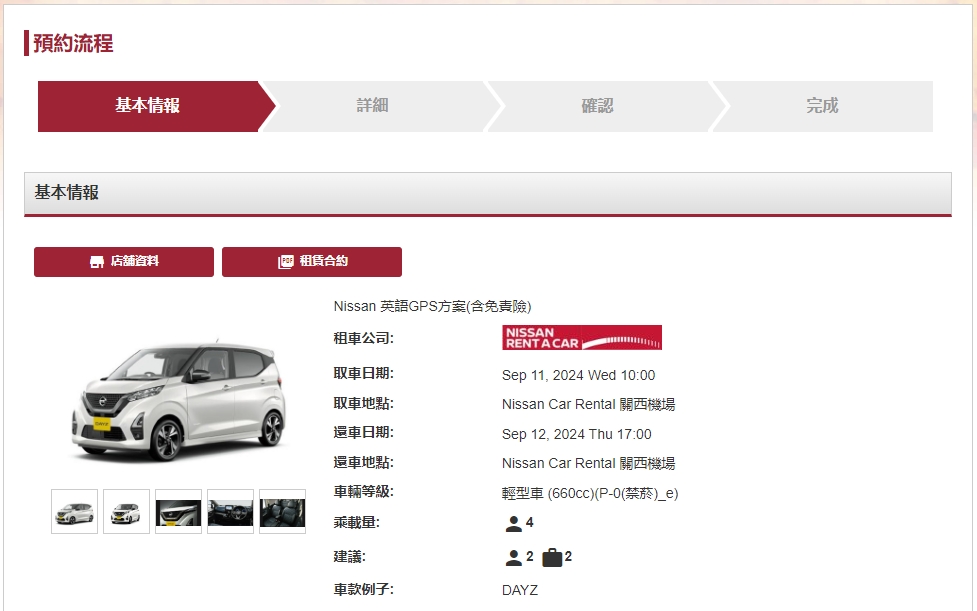Click the luggage icon in 建議 row

(552, 557)
